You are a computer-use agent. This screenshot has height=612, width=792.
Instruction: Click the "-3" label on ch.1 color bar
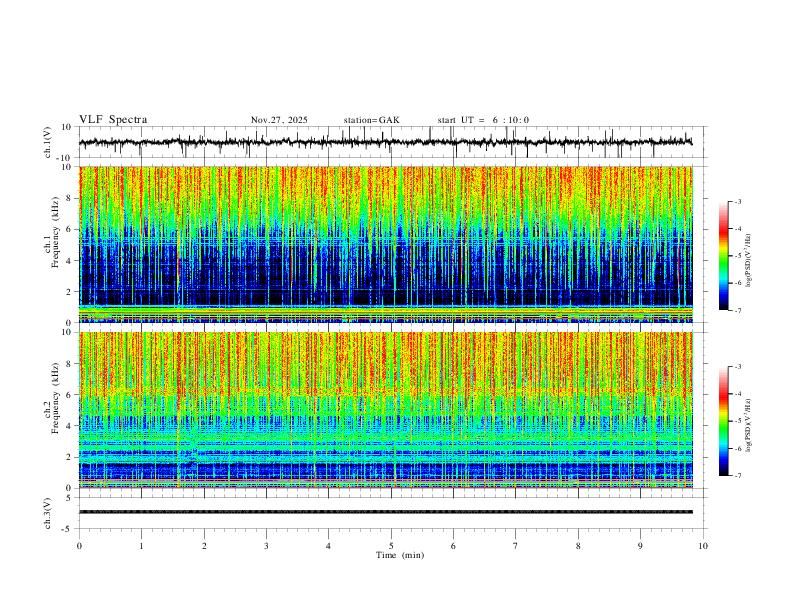point(738,201)
